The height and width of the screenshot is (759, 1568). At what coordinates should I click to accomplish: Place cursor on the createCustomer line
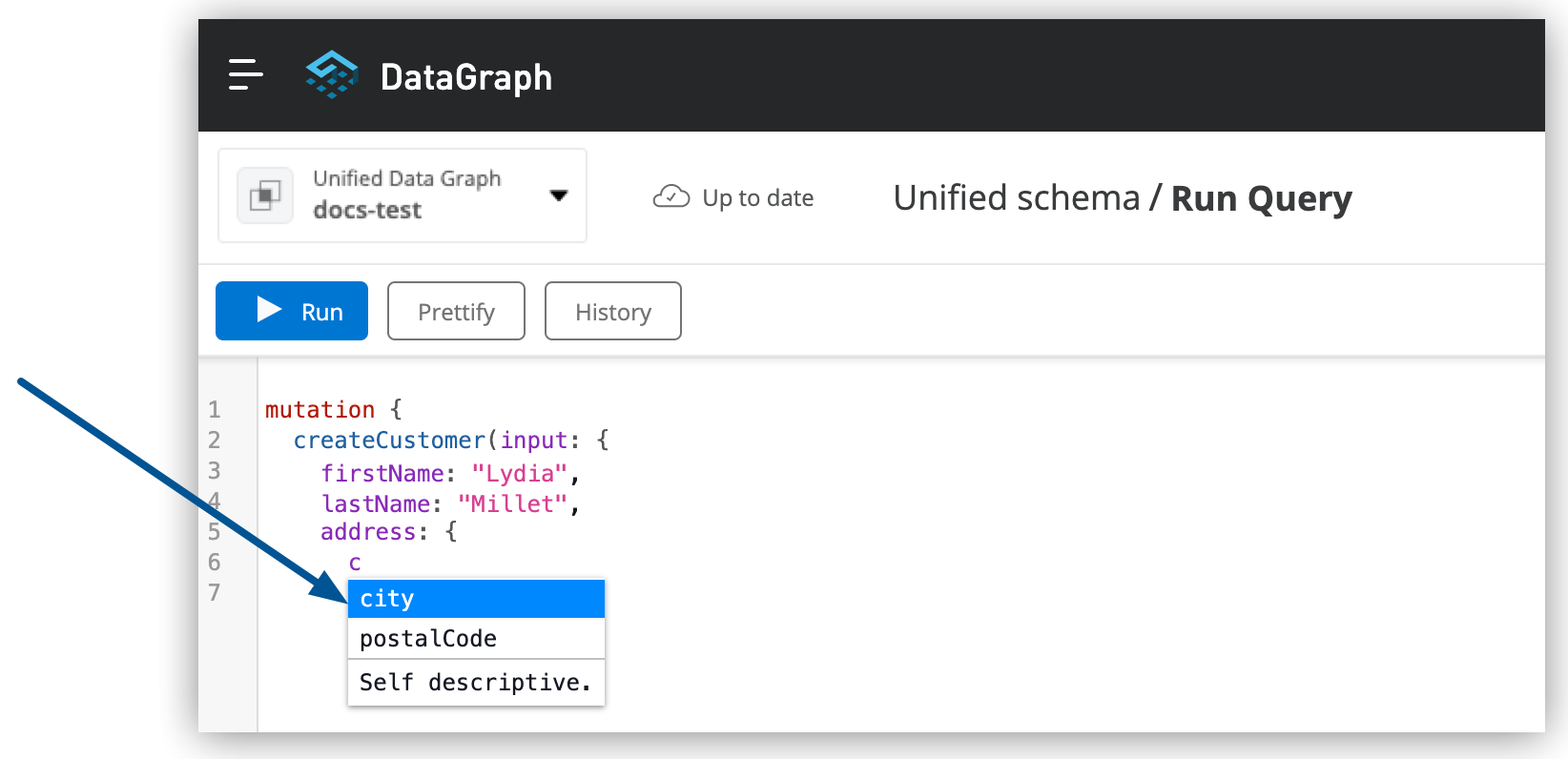click(389, 441)
